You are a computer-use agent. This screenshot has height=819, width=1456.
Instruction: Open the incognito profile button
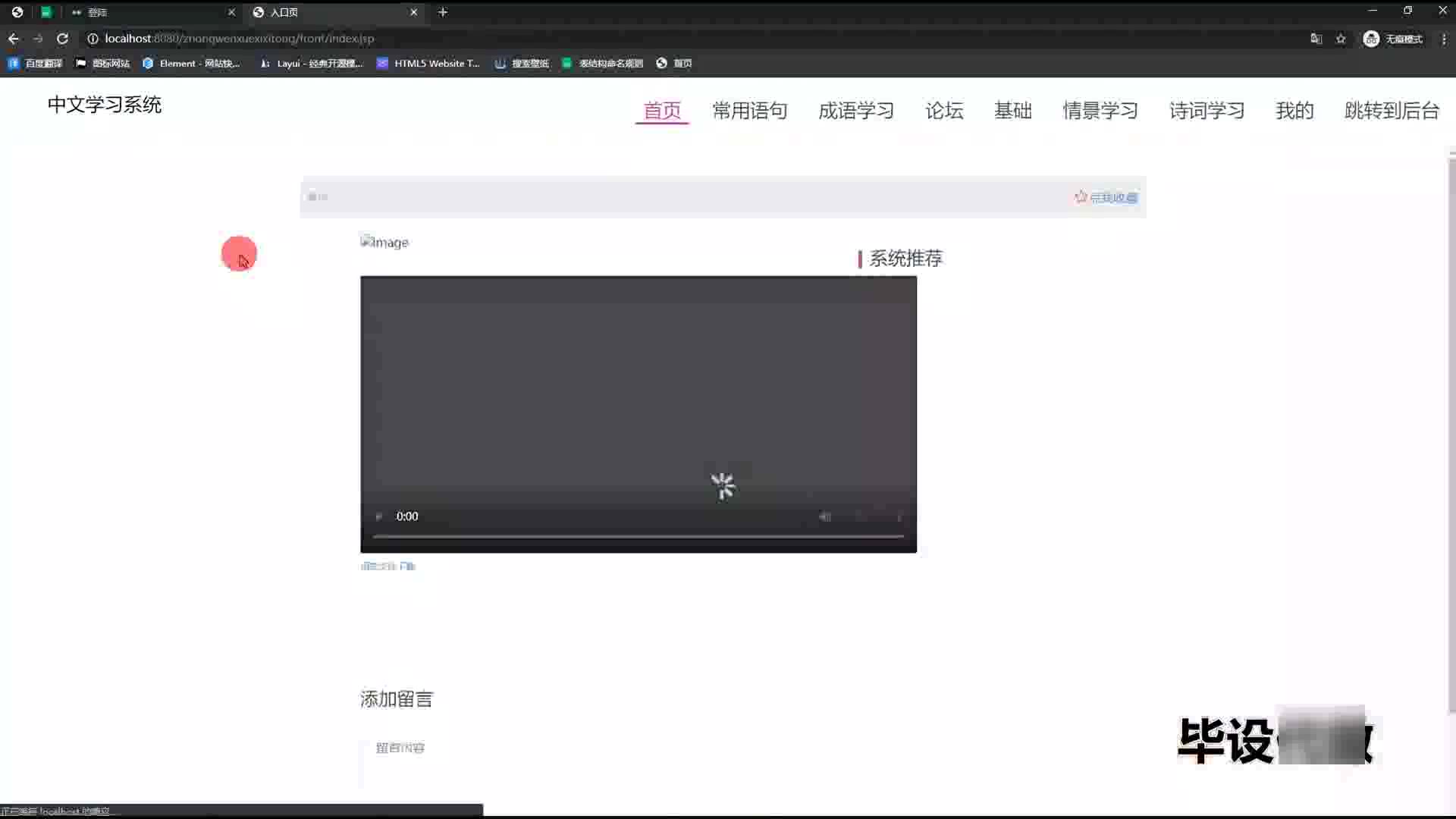(x=1393, y=39)
